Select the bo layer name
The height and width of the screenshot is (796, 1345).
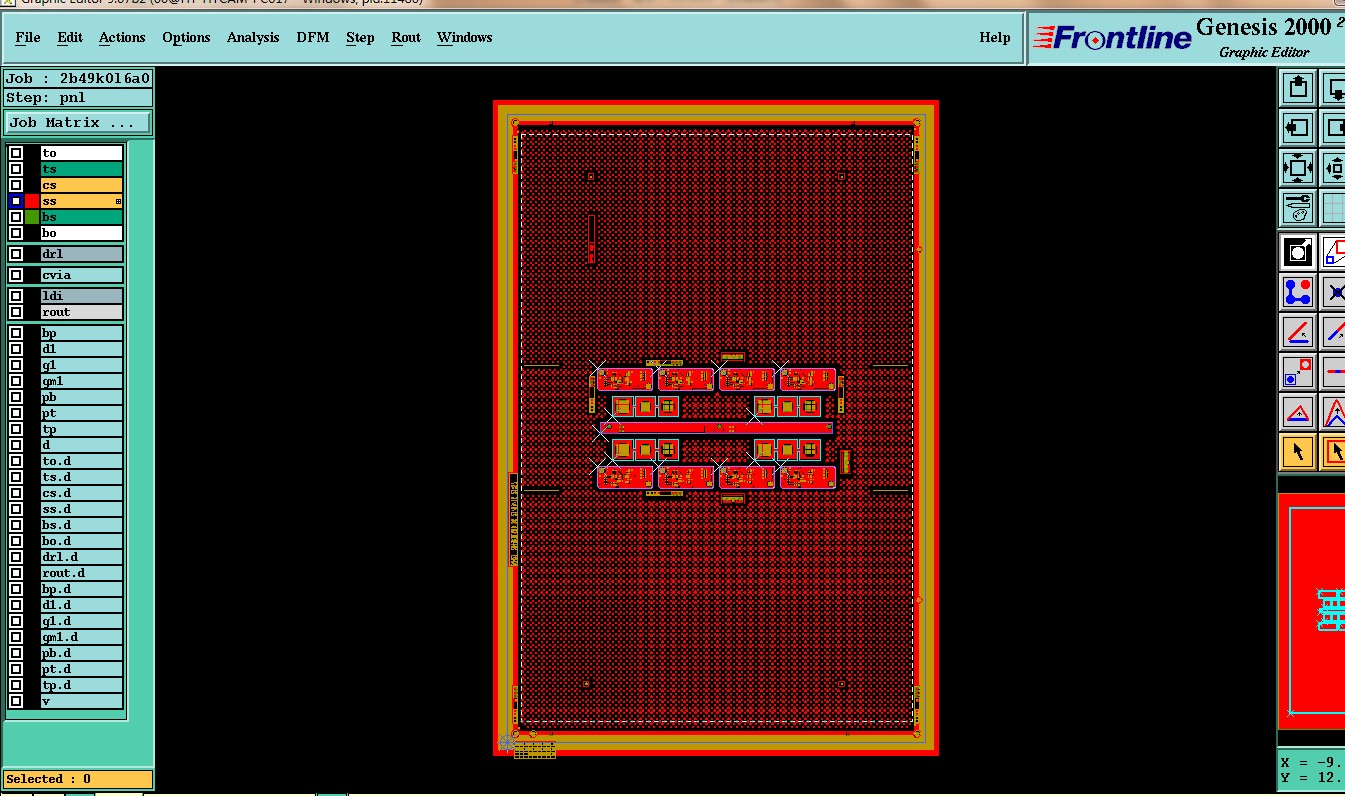[82, 233]
